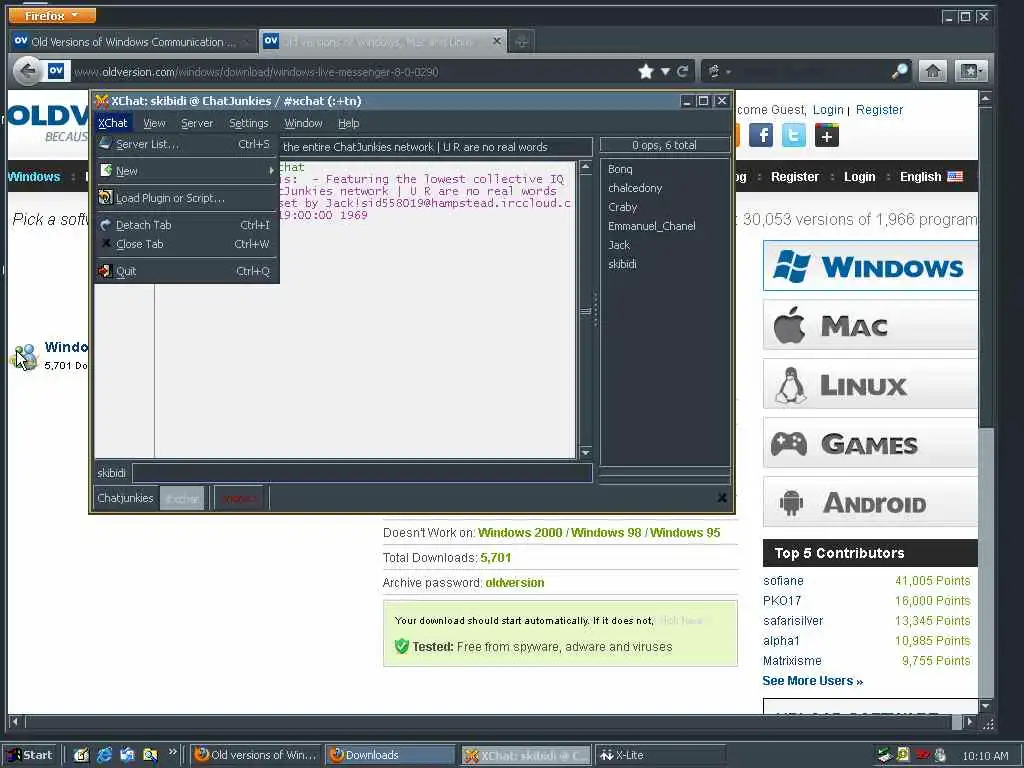Open the Facebook icon on OldVersion

tap(761, 136)
